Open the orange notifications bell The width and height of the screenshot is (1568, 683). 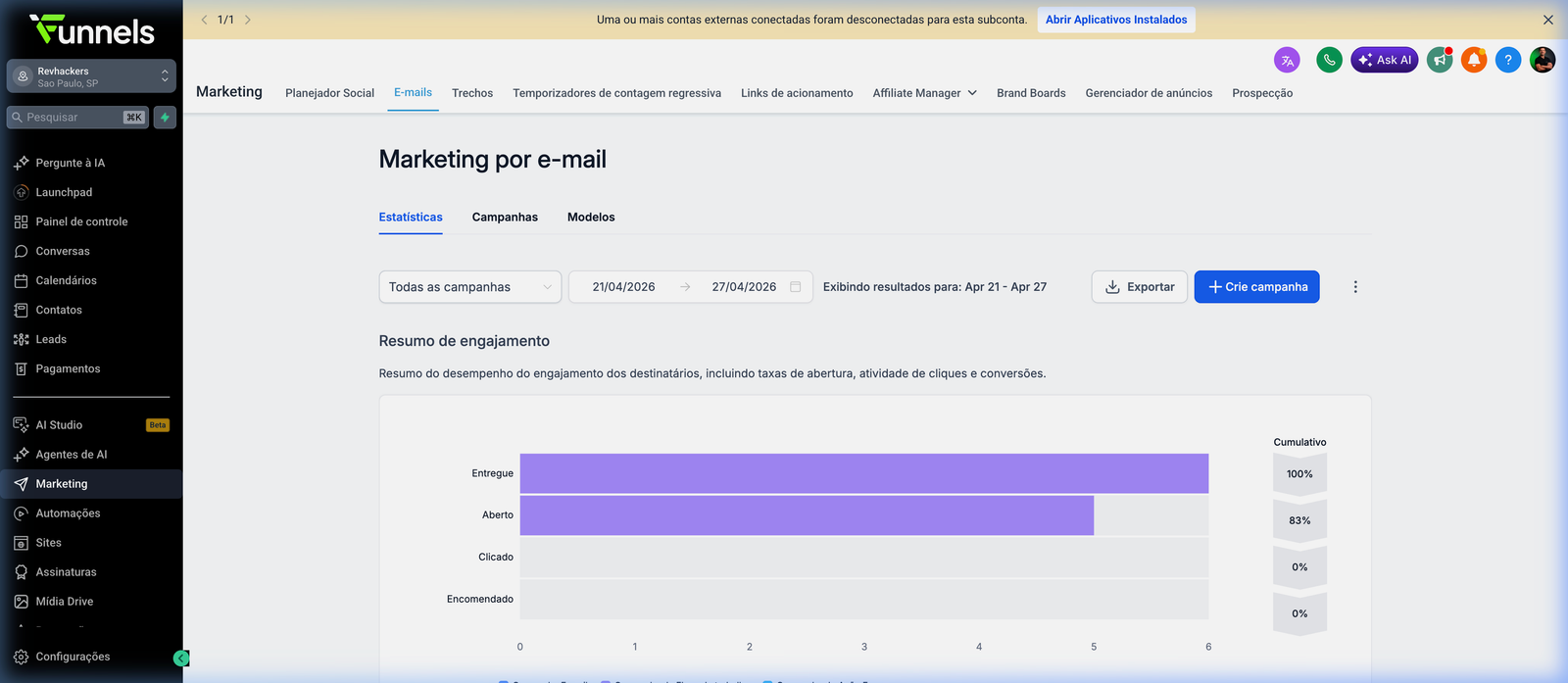(x=1474, y=60)
